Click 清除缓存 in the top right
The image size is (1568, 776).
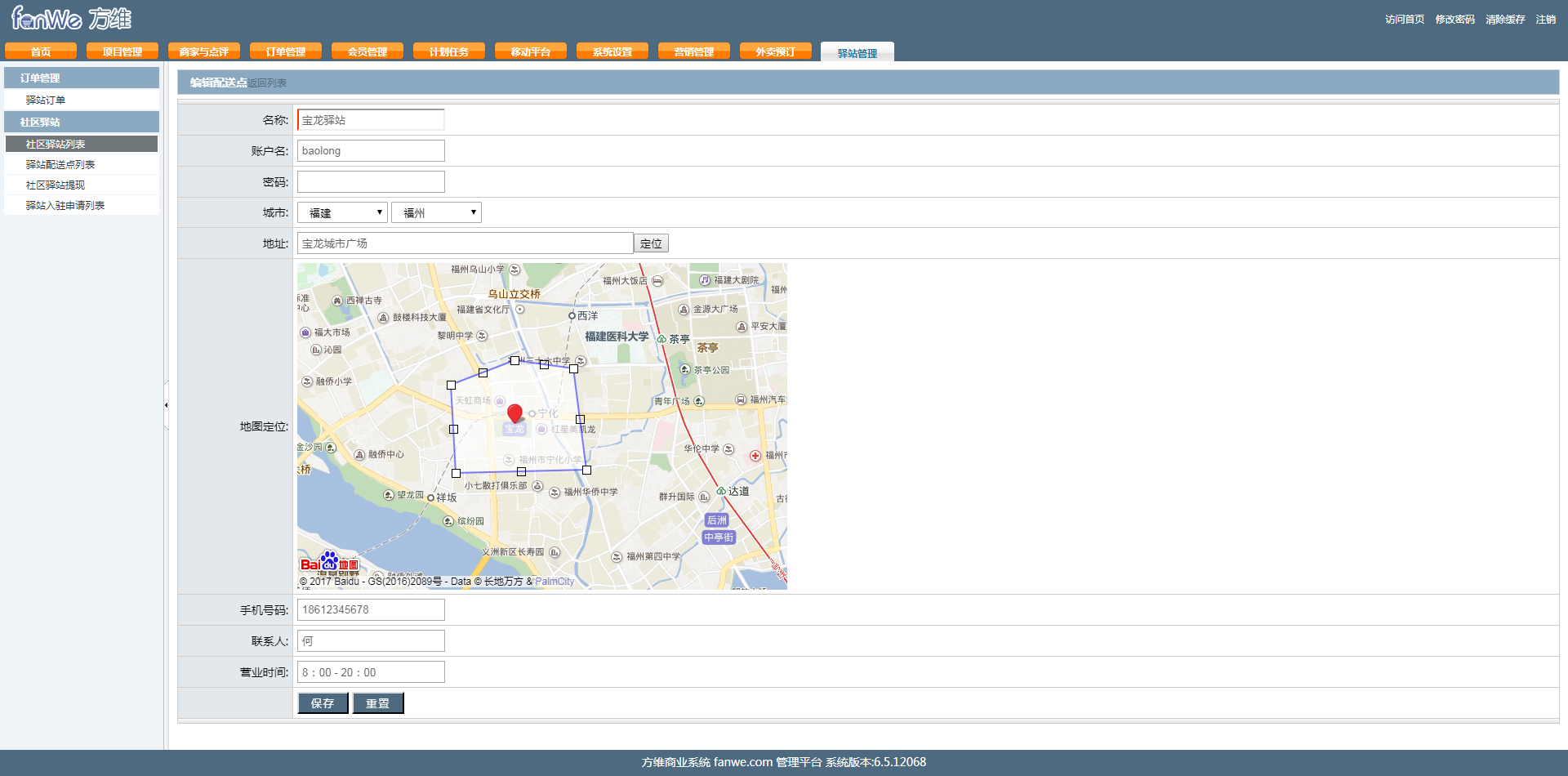[x=1504, y=20]
